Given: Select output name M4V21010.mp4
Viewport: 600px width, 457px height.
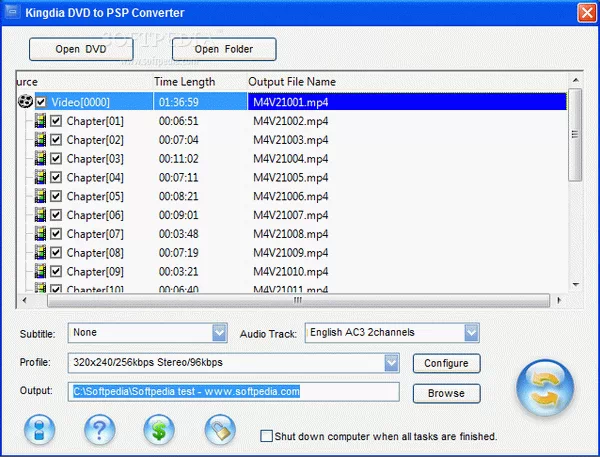Looking at the screenshot, I should click(290, 271).
